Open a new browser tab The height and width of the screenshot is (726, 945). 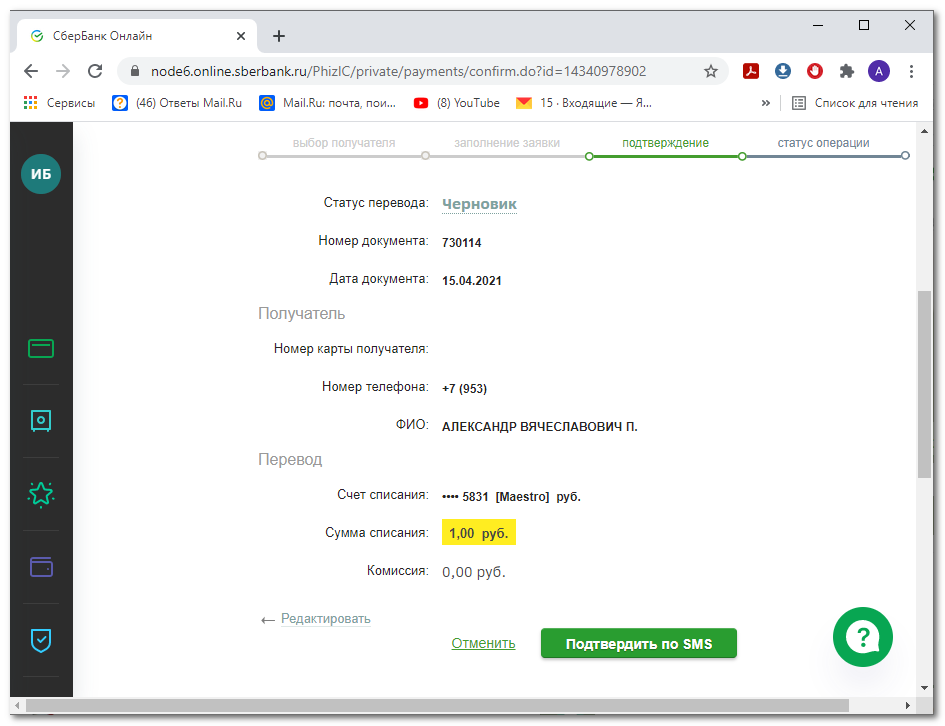click(x=279, y=36)
